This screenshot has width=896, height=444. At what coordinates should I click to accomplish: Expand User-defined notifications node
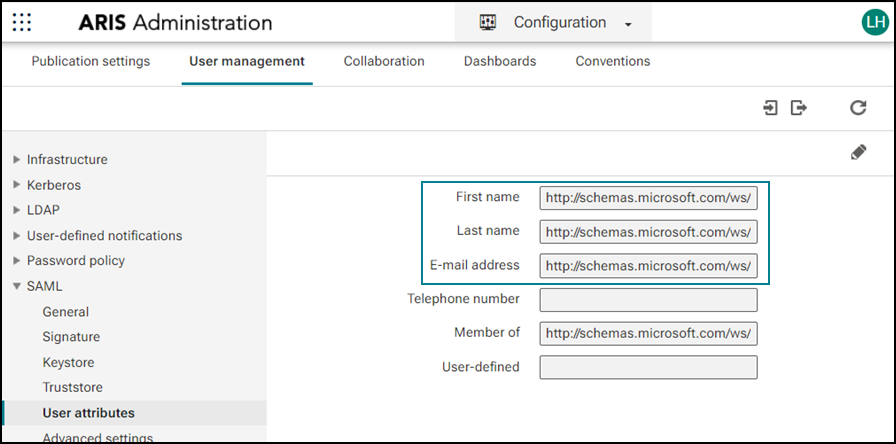click(x=17, y=235)
